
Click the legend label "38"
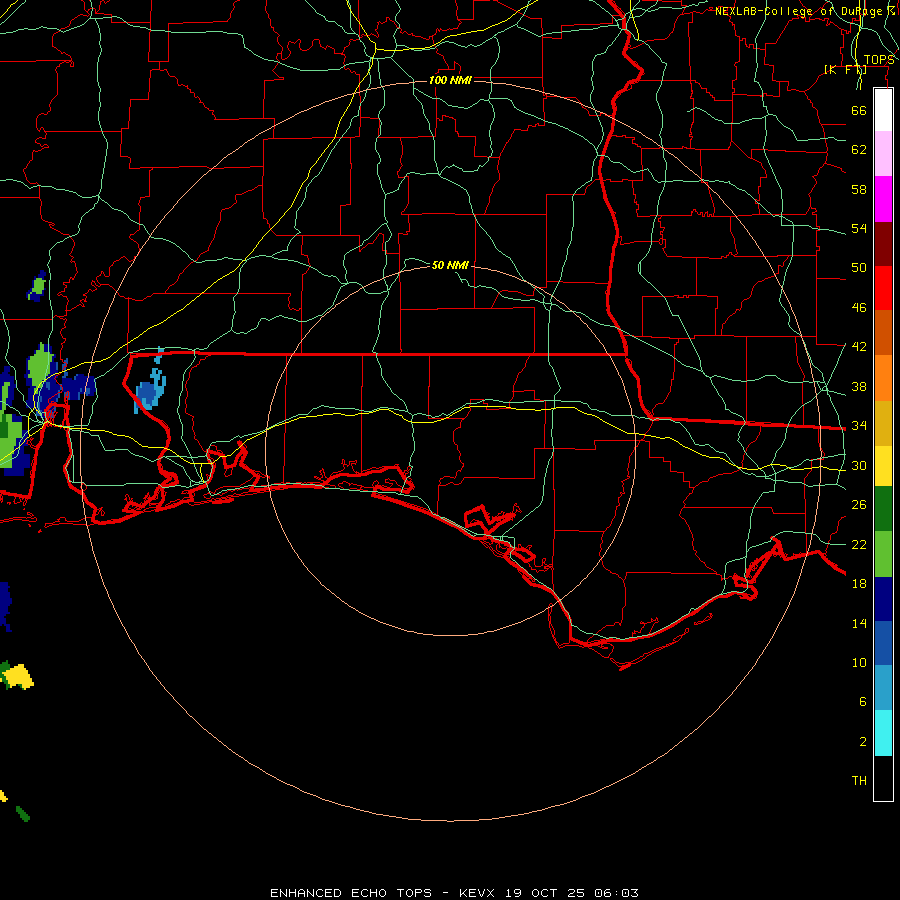[x=859, y=387]
